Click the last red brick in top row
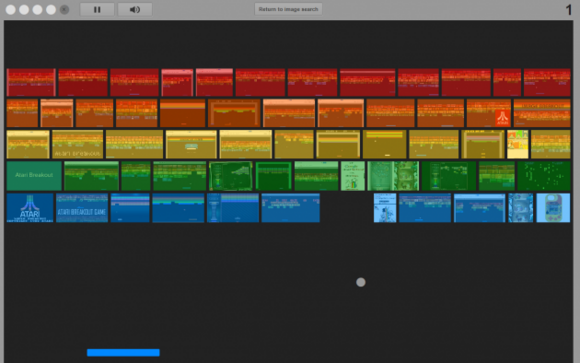This screenshot has width=580, height=363. (x=547, y=82)
